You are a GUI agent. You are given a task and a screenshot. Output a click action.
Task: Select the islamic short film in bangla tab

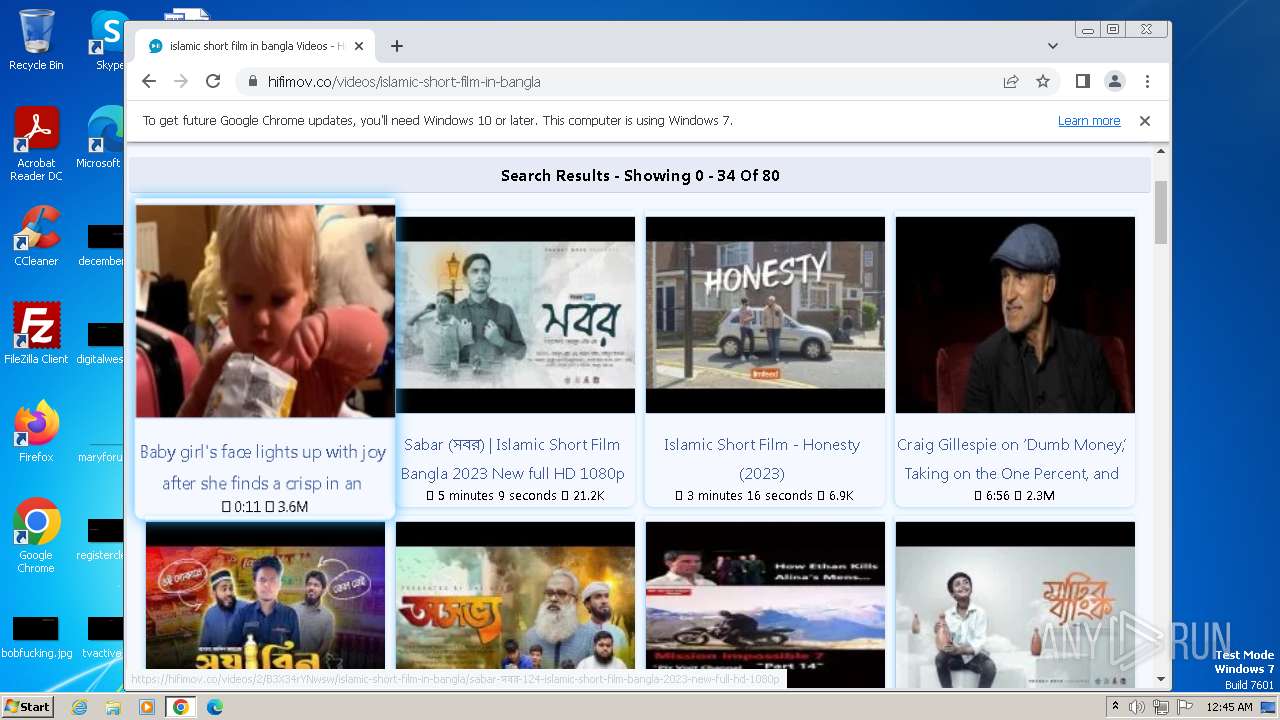pos(255,46)
